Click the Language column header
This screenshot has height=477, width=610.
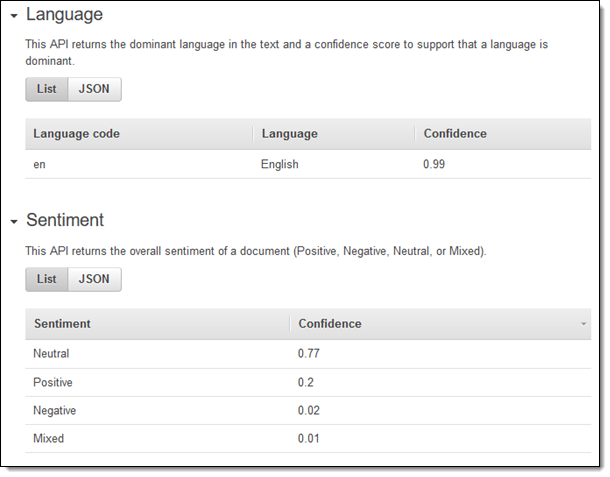289,134
